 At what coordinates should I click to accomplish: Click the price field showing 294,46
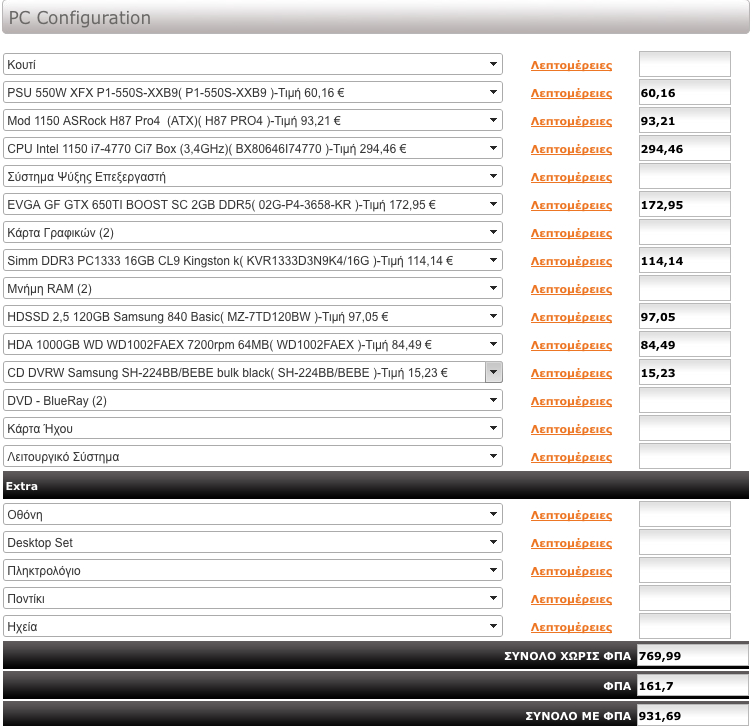(684, 148)
